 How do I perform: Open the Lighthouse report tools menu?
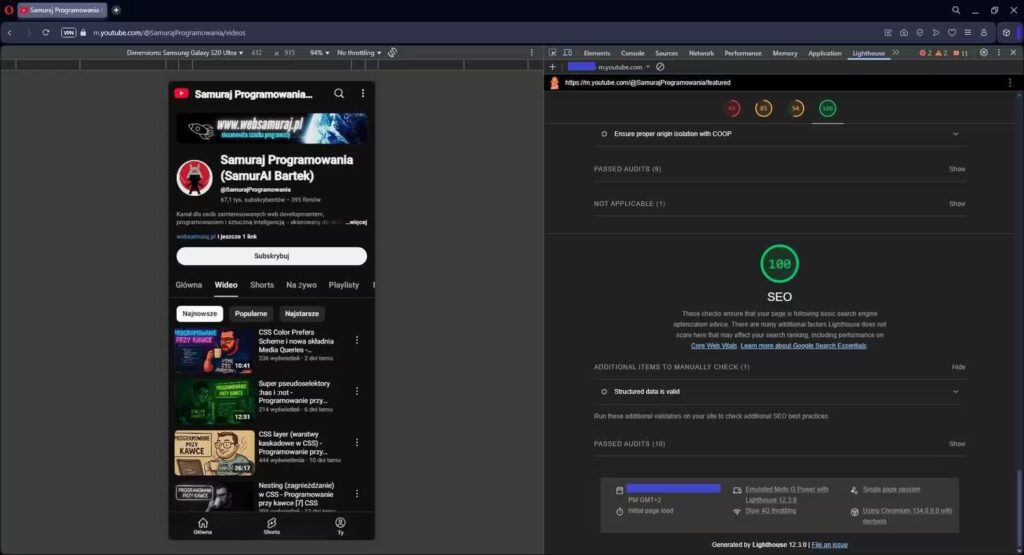1010,82
